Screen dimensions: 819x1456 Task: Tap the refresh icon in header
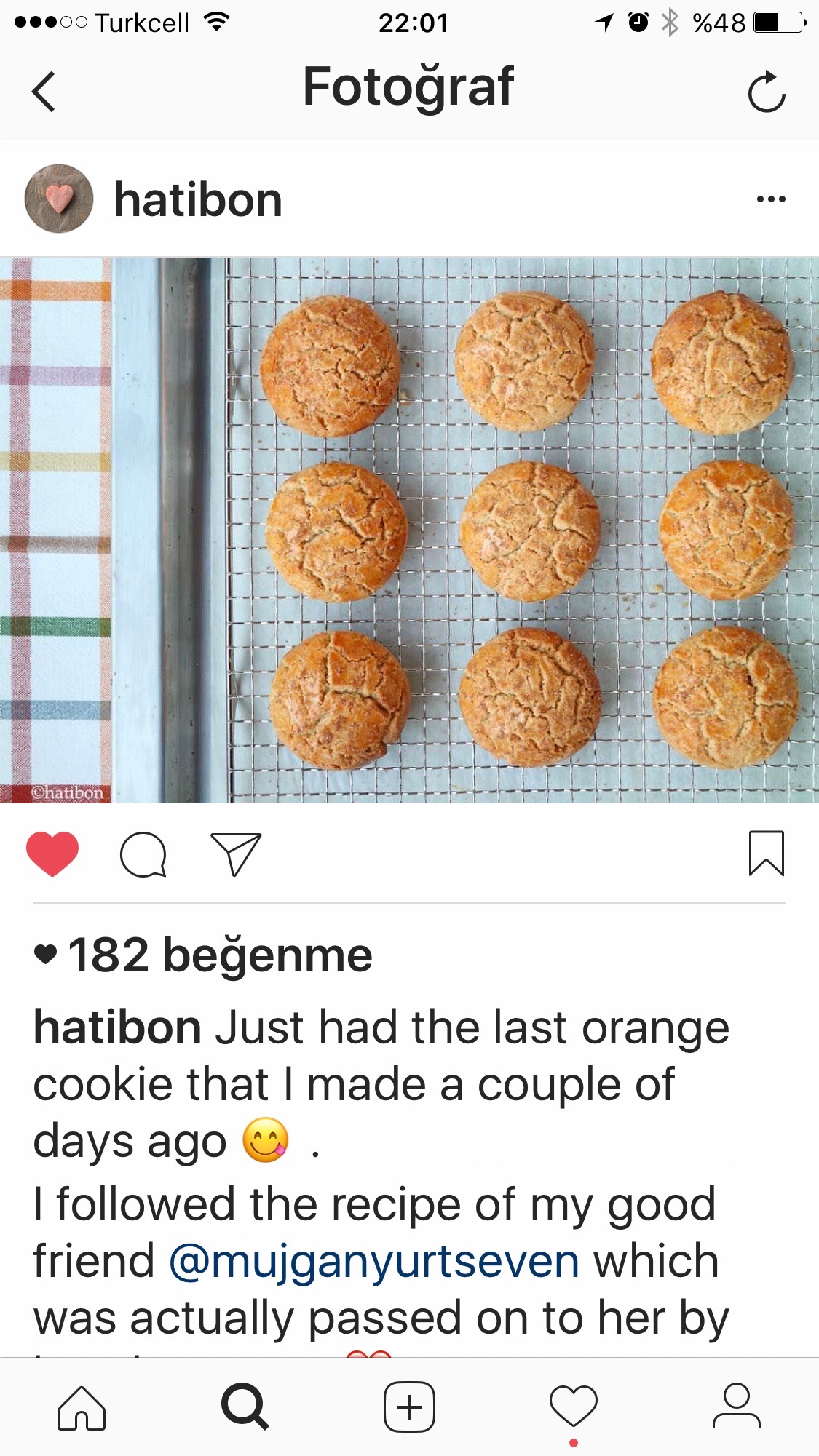pos(767,92)
